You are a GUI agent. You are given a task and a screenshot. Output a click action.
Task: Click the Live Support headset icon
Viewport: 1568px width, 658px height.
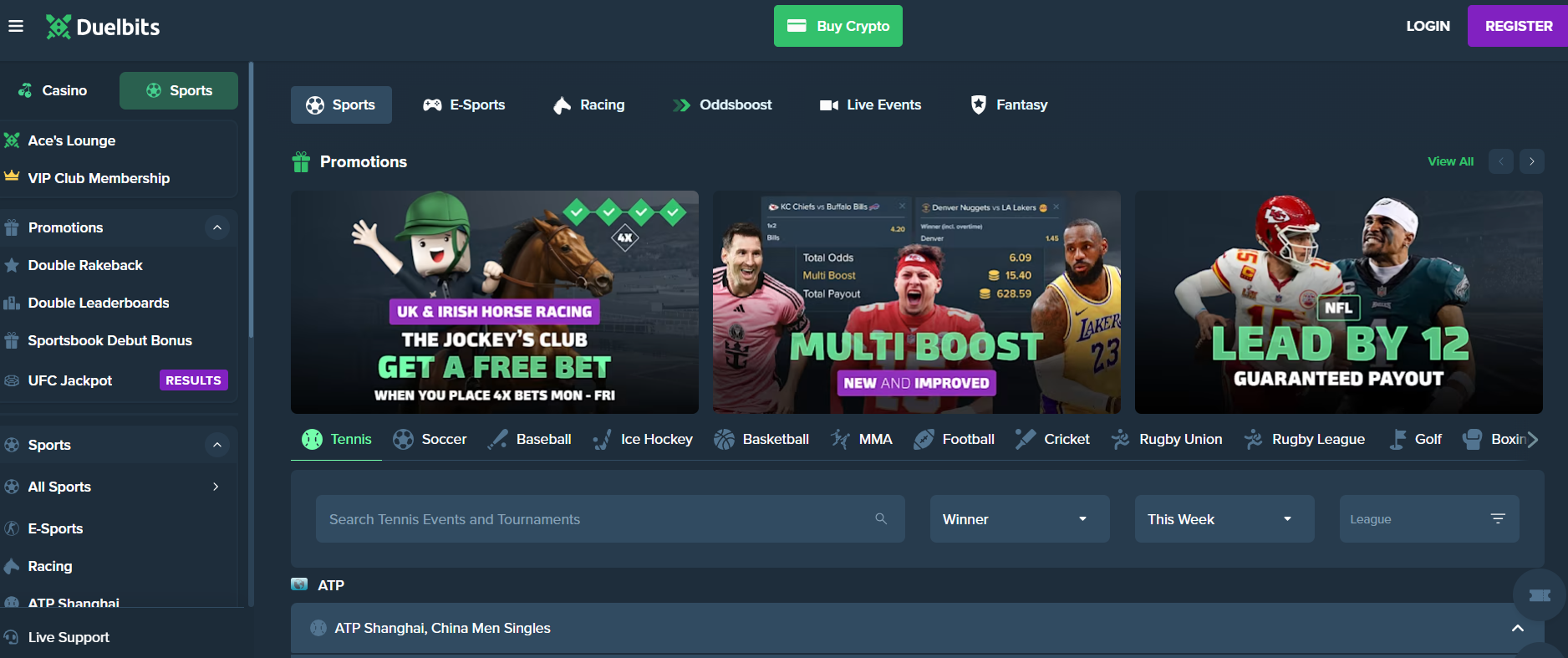coord(12,637)
